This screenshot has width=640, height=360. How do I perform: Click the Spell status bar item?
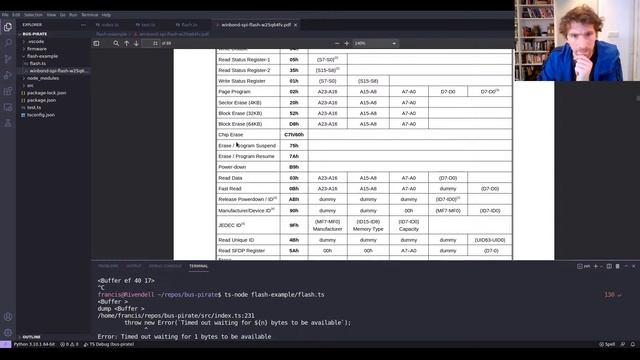[x=607, y=344]
